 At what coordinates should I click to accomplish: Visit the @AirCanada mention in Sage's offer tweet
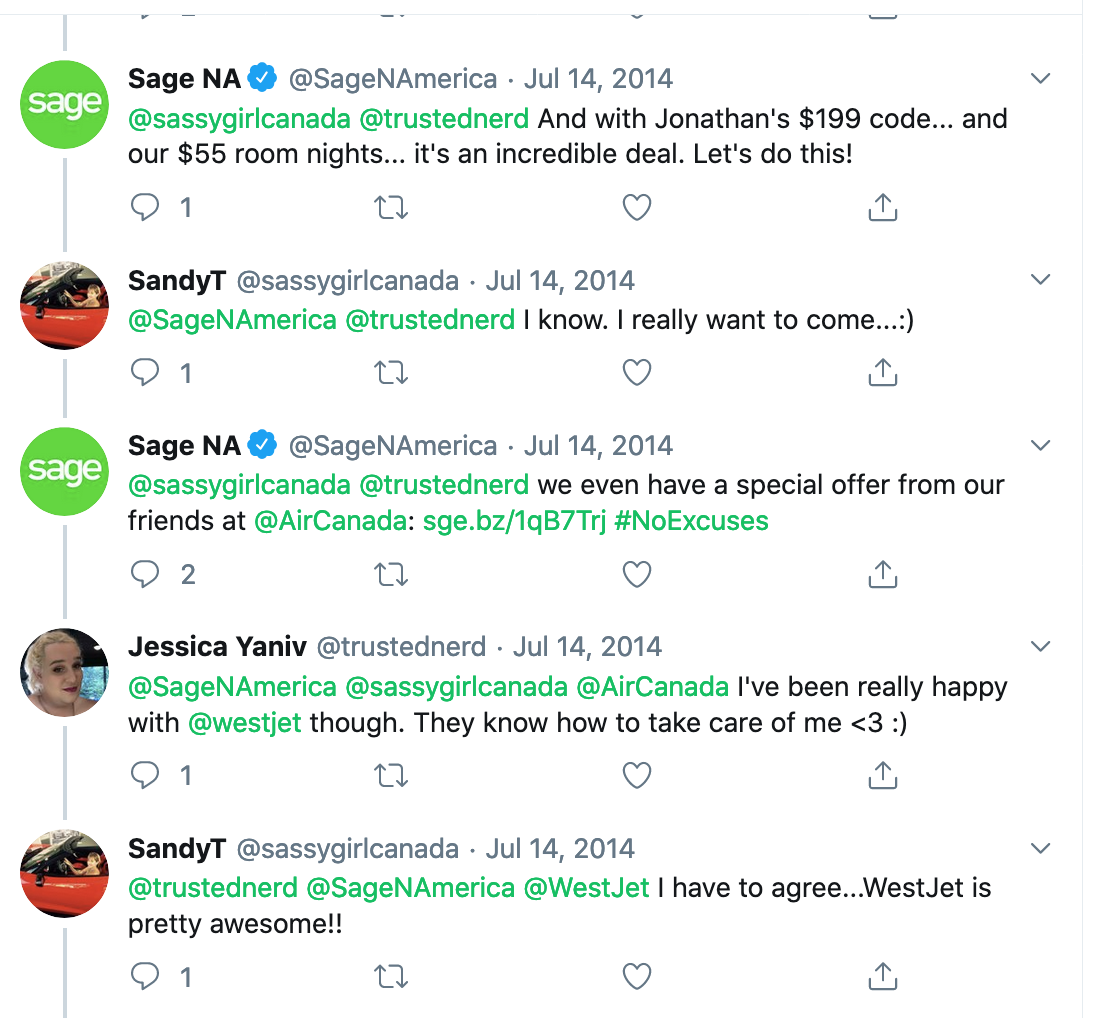click(x=330, y=521)
